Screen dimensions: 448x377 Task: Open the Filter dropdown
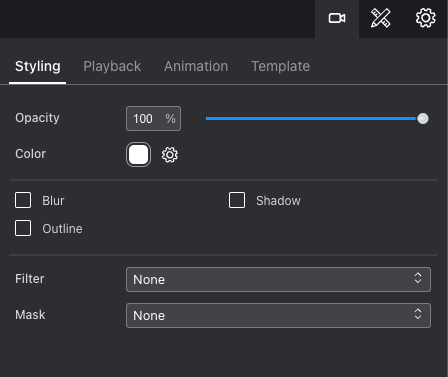(x=278, y=279)
